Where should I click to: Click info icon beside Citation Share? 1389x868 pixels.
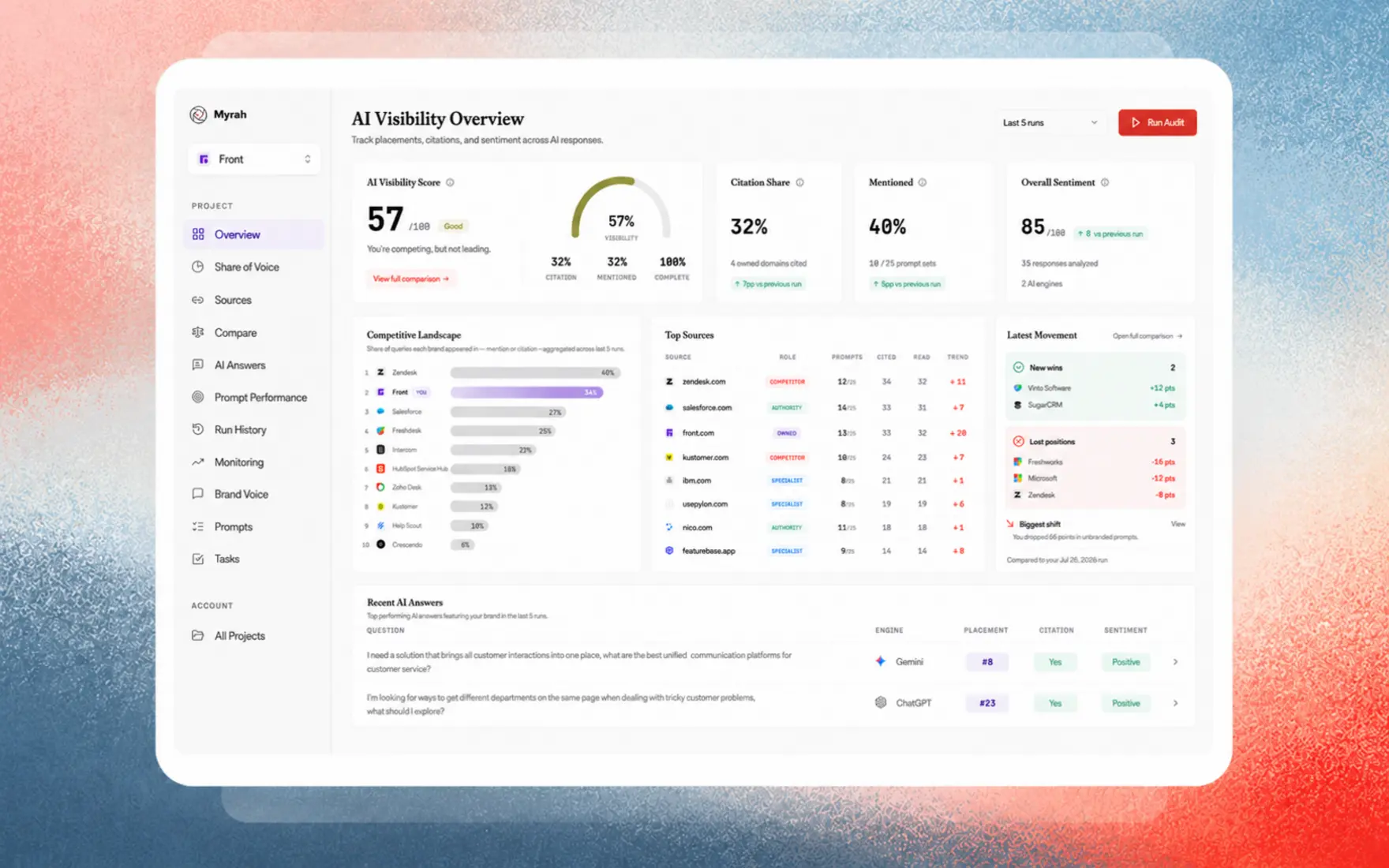coord(799,182)
